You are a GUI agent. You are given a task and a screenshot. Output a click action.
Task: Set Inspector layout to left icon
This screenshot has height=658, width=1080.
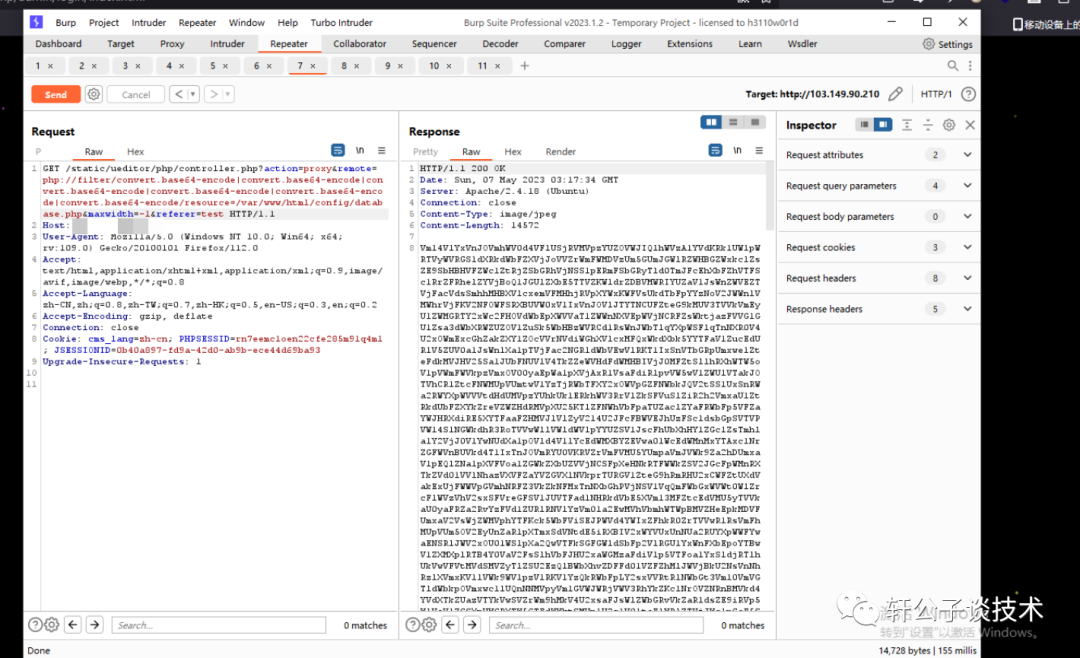click(864, 125)
